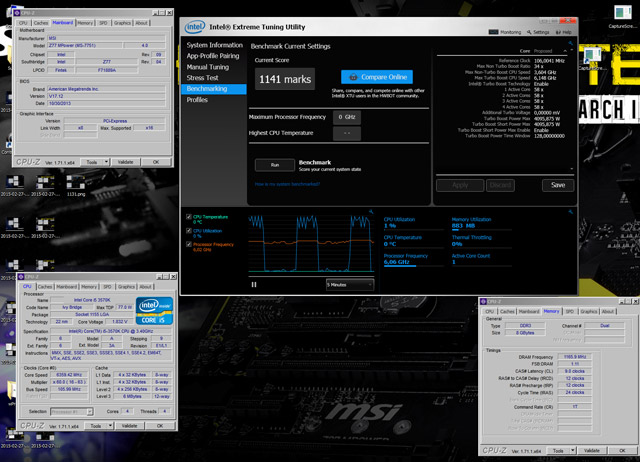The height and width of the screenshot is (462, 640).
Task: Pause the XTU monitoring graph
Action: point(254,284)
